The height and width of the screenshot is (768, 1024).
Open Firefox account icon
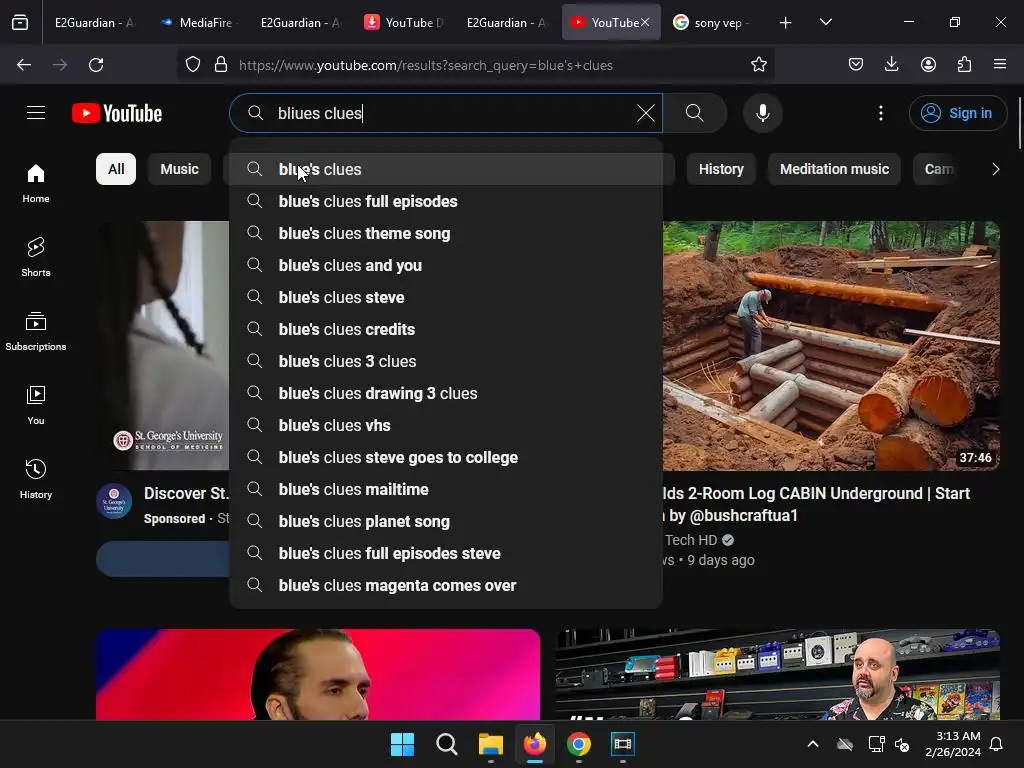pos(928,65)
